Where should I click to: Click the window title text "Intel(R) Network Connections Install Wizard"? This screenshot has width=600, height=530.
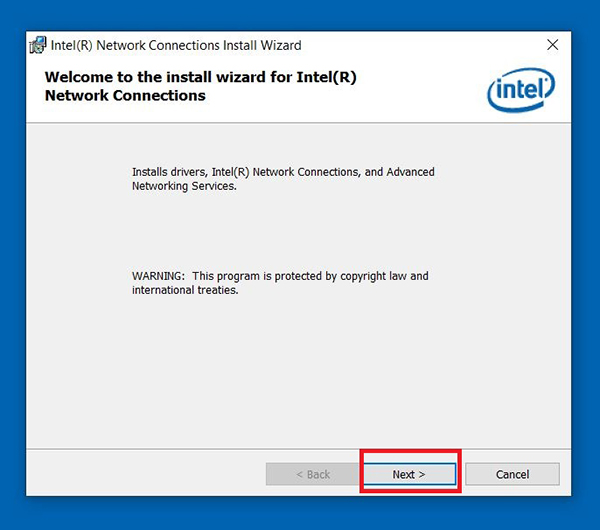pyautogui.click(x=176, y=45)
